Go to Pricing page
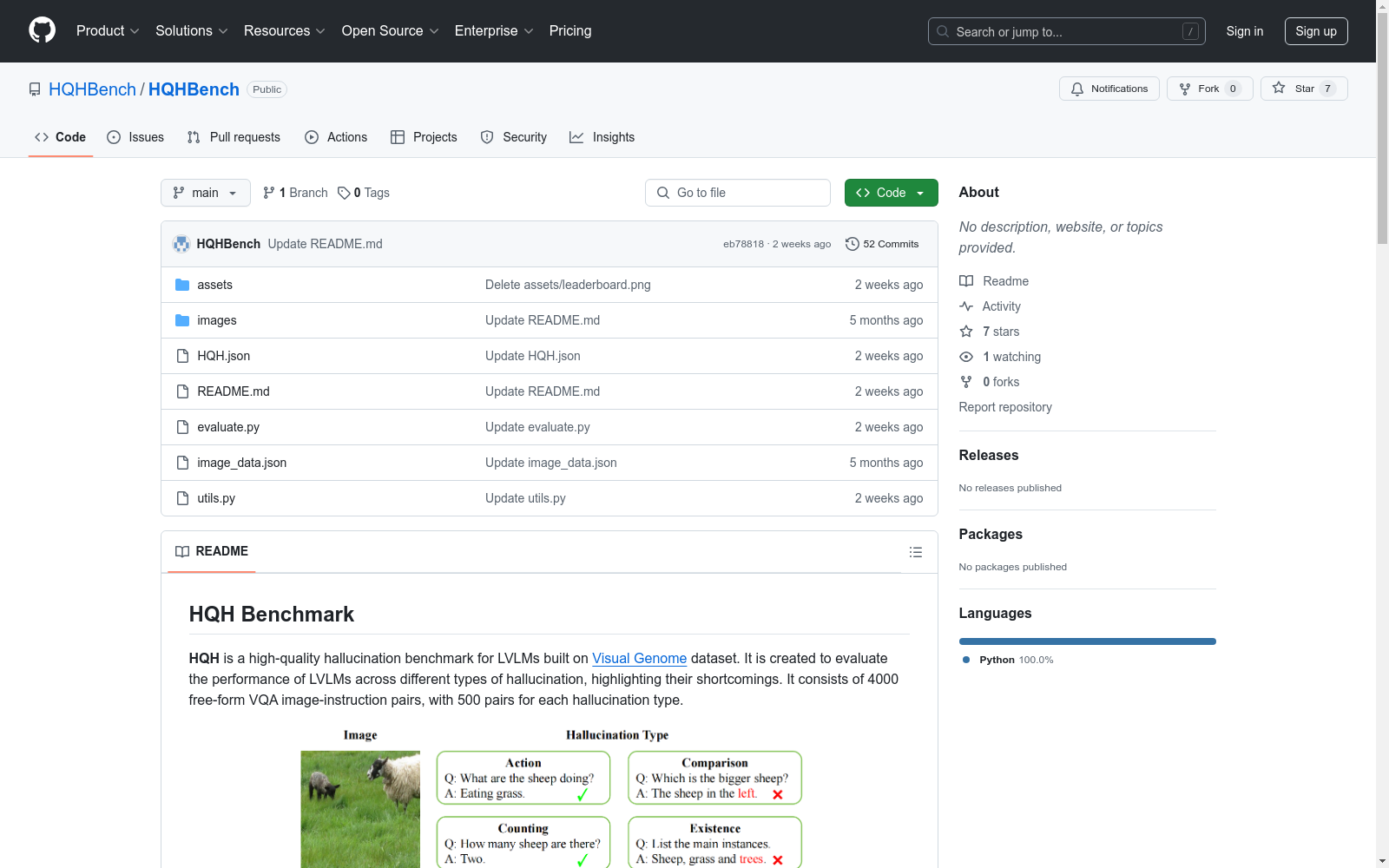 click(x=570, y=30)
